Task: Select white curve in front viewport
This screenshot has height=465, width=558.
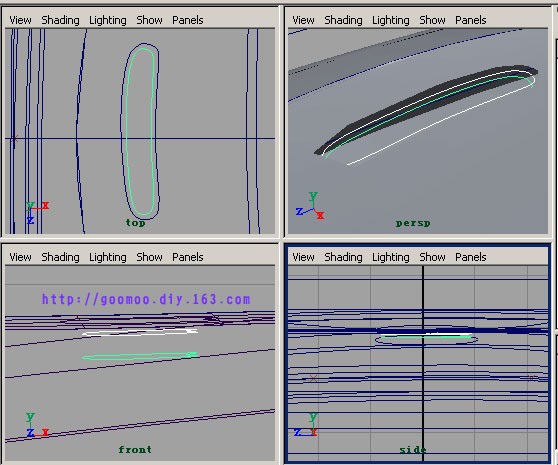Action: coord(140,333)
